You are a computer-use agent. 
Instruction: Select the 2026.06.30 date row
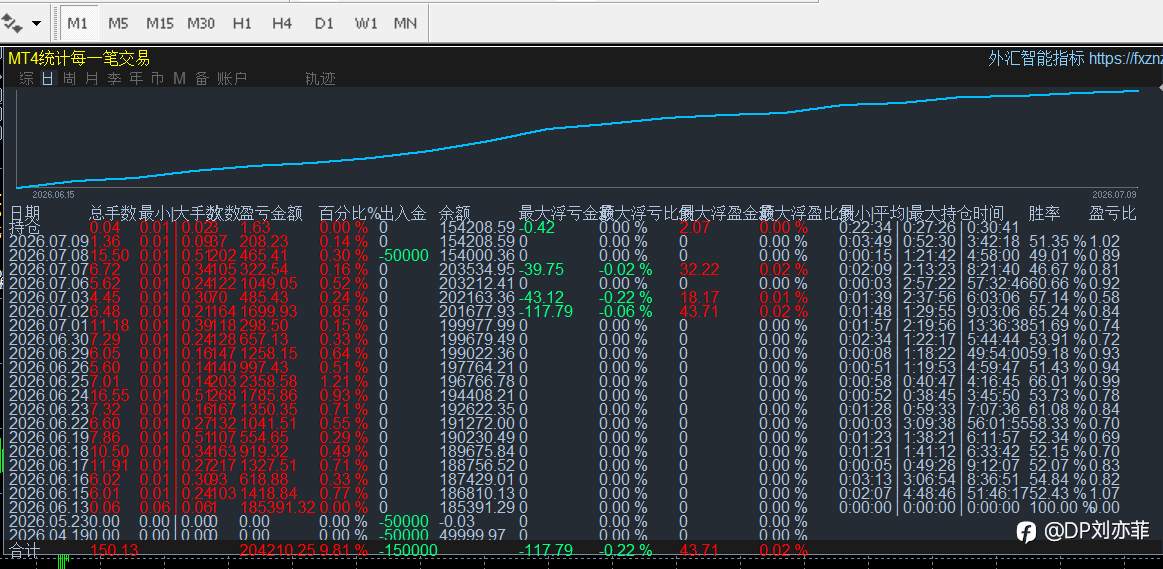pos(49,339)
